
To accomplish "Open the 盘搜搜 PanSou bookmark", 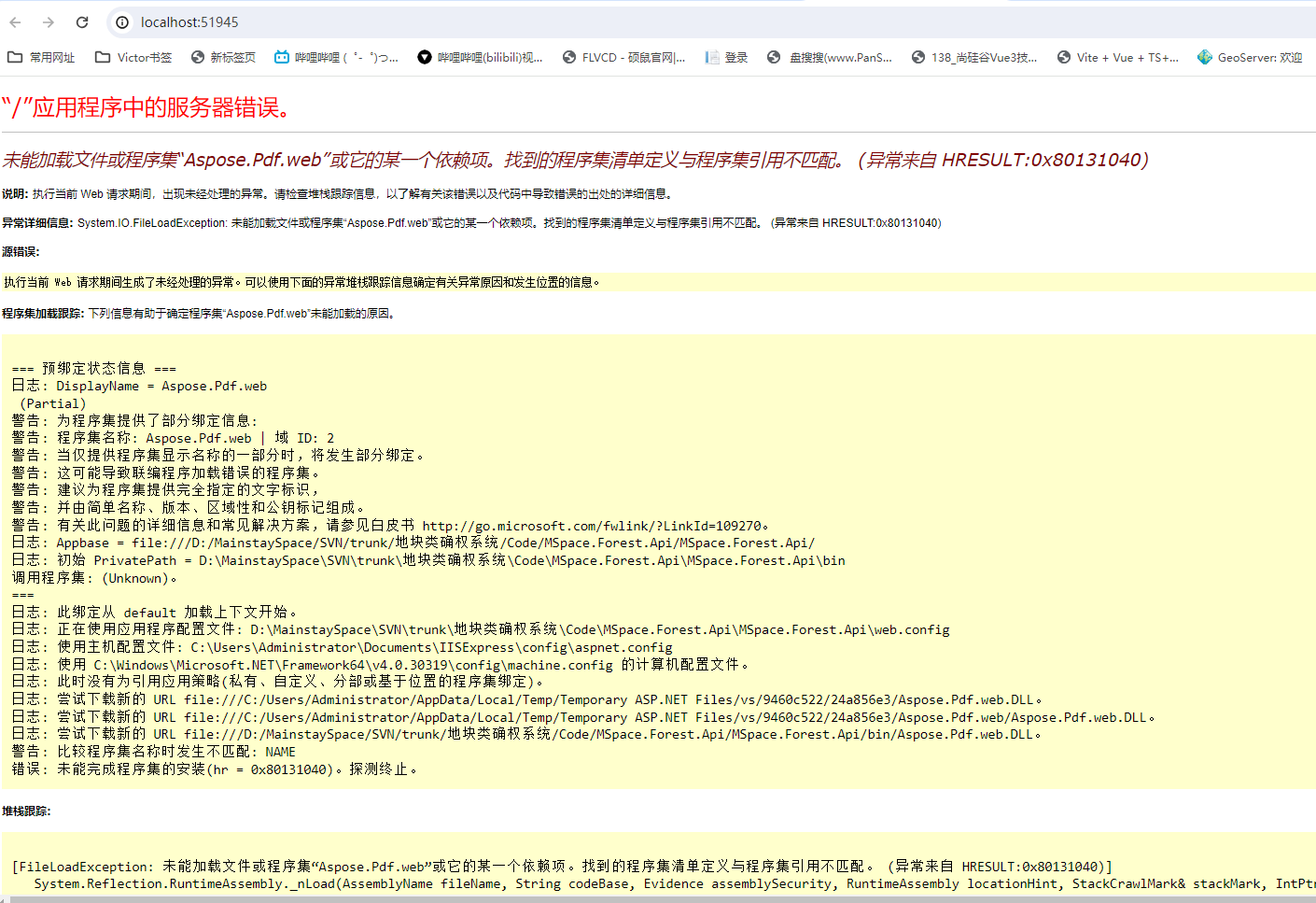I will 830,57.
